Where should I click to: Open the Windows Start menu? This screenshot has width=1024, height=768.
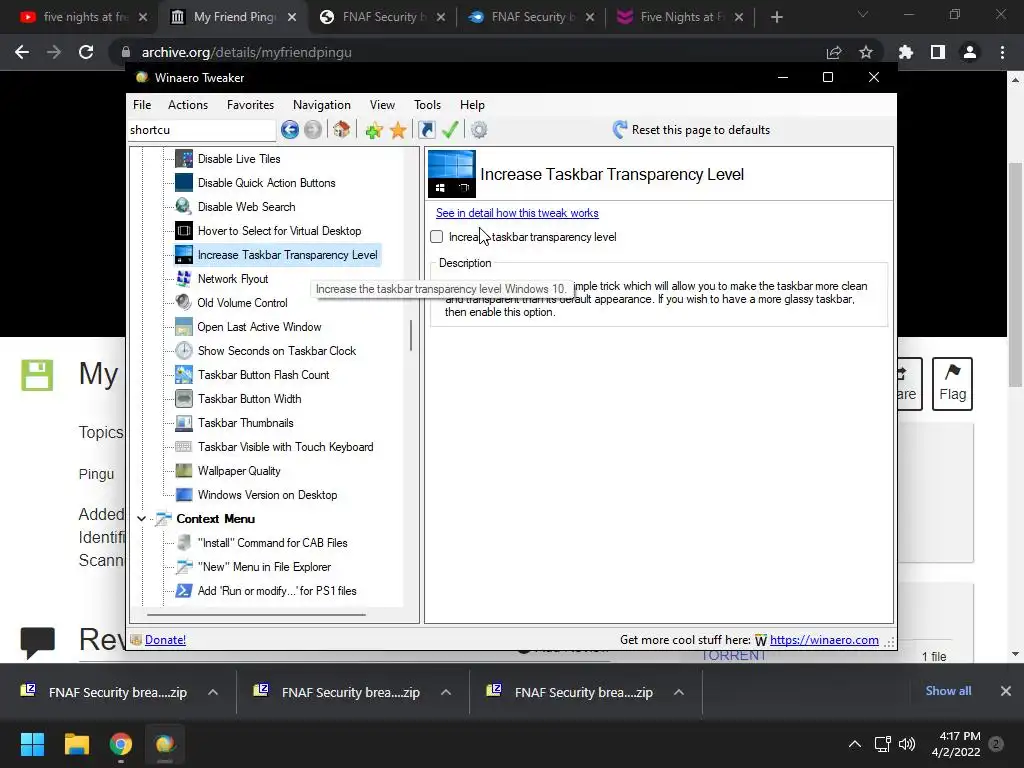tap(32, 744)
